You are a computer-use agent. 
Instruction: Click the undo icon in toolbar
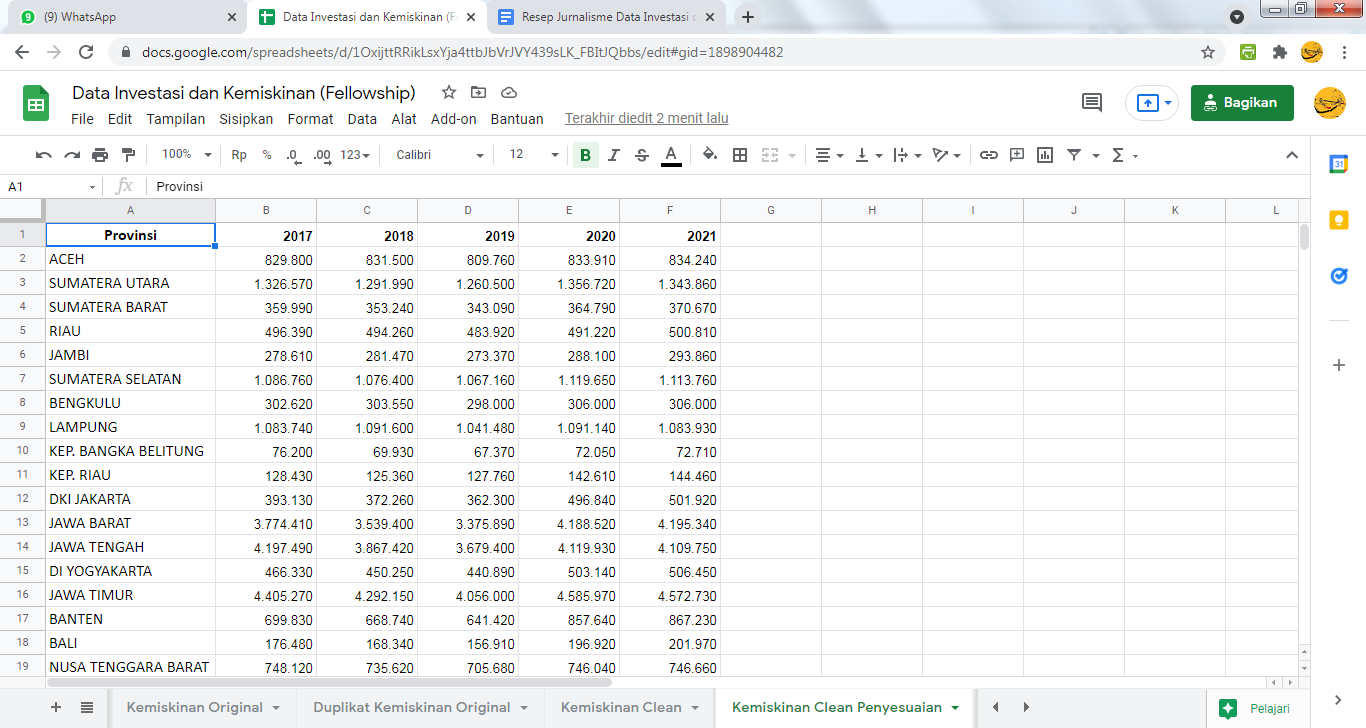pos(43,155)
